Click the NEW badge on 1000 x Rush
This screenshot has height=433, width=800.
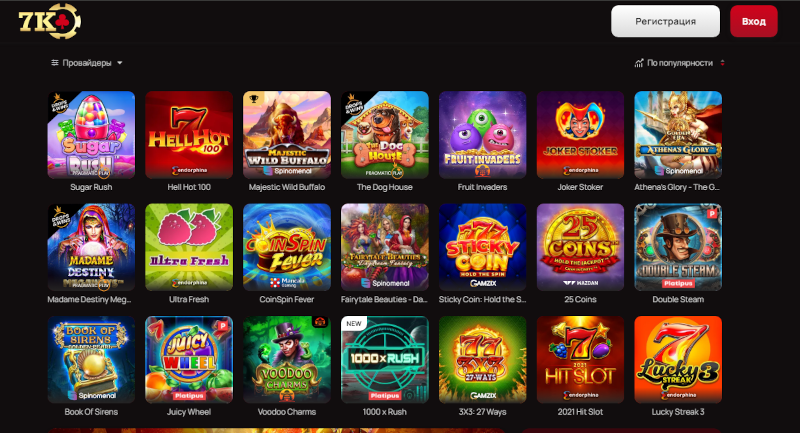coord(354,324)
